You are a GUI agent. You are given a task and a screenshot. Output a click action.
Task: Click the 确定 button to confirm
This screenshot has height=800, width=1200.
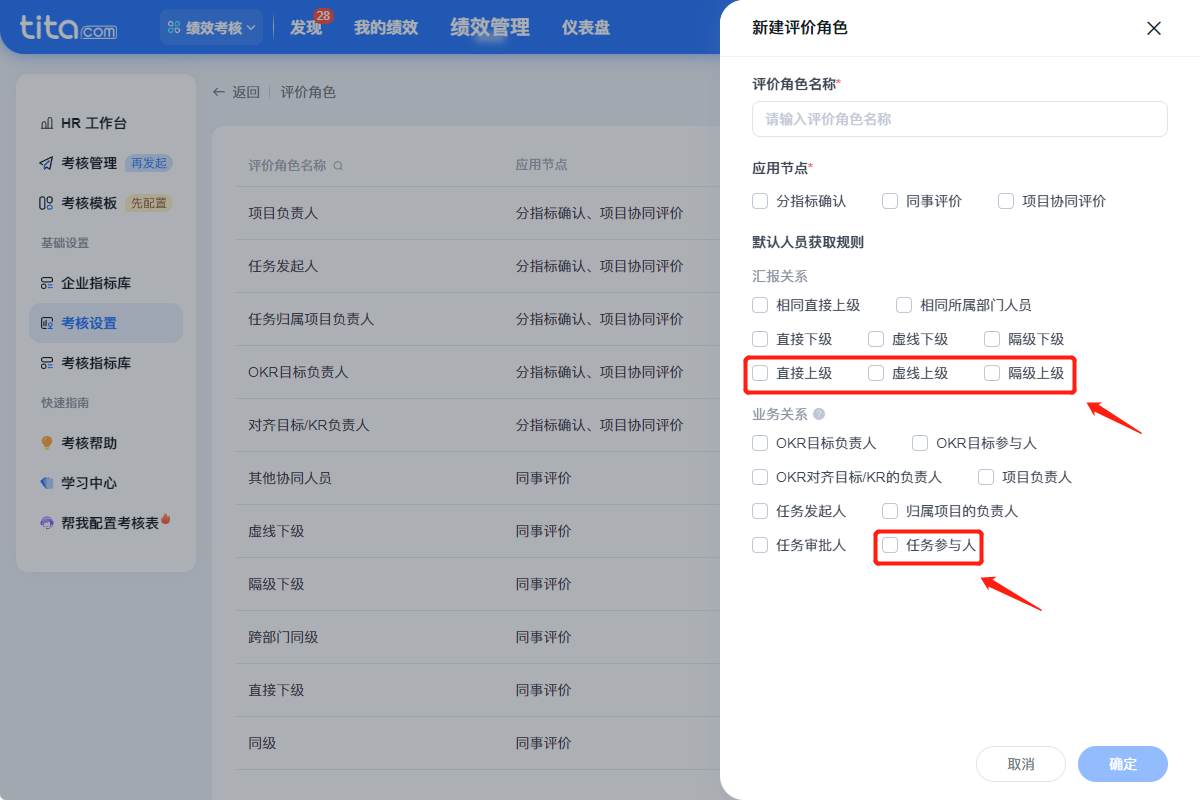(1122, 763)
